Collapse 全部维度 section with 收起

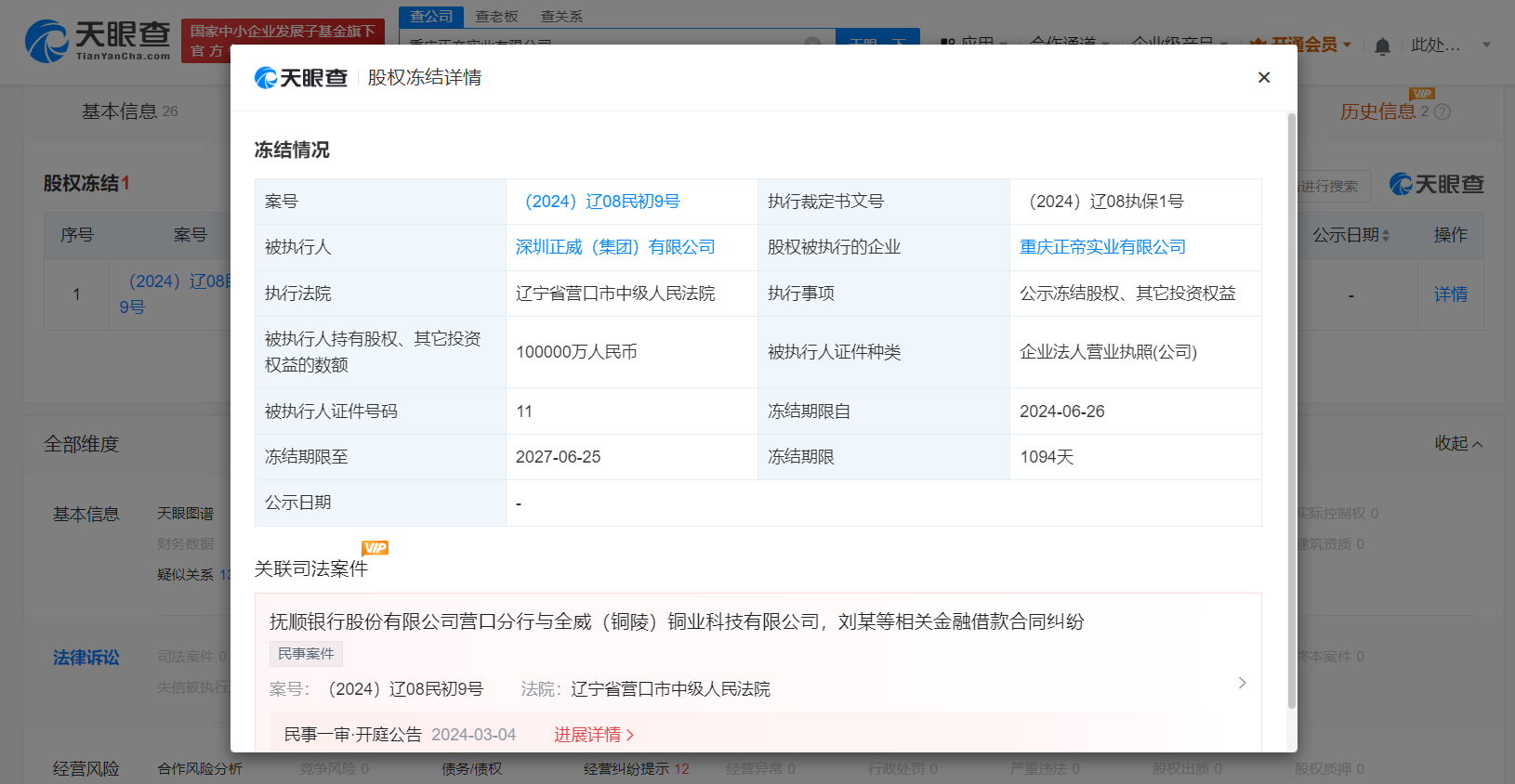coord(1458,443)
